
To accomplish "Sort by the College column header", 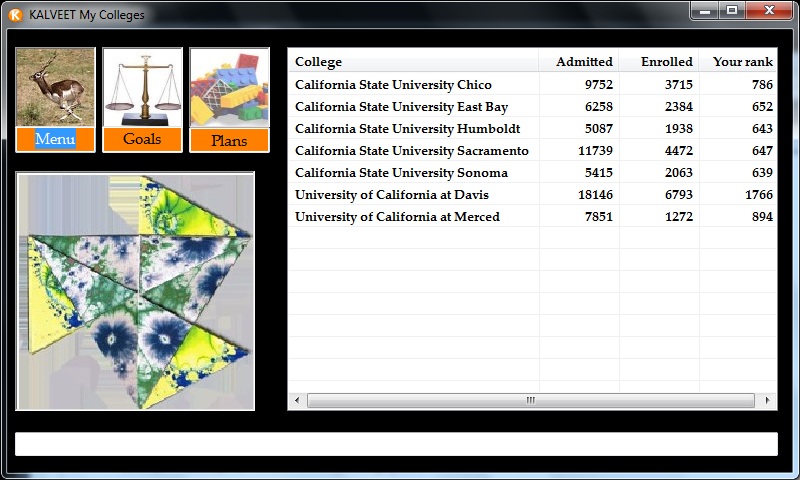I will [413, 62].
